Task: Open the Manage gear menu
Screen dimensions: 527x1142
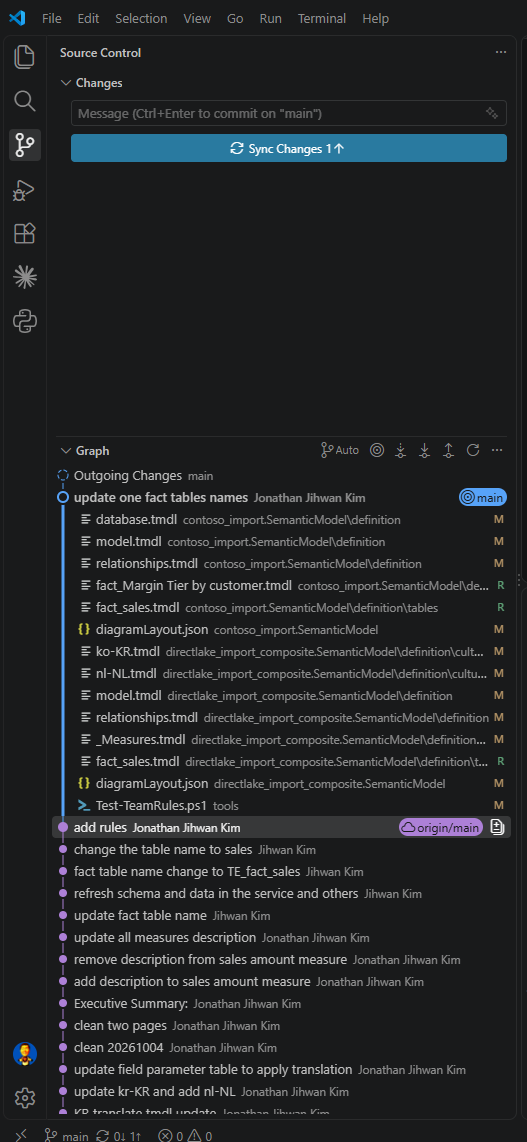Action: pyautogui.click(x=25, y=1097)
